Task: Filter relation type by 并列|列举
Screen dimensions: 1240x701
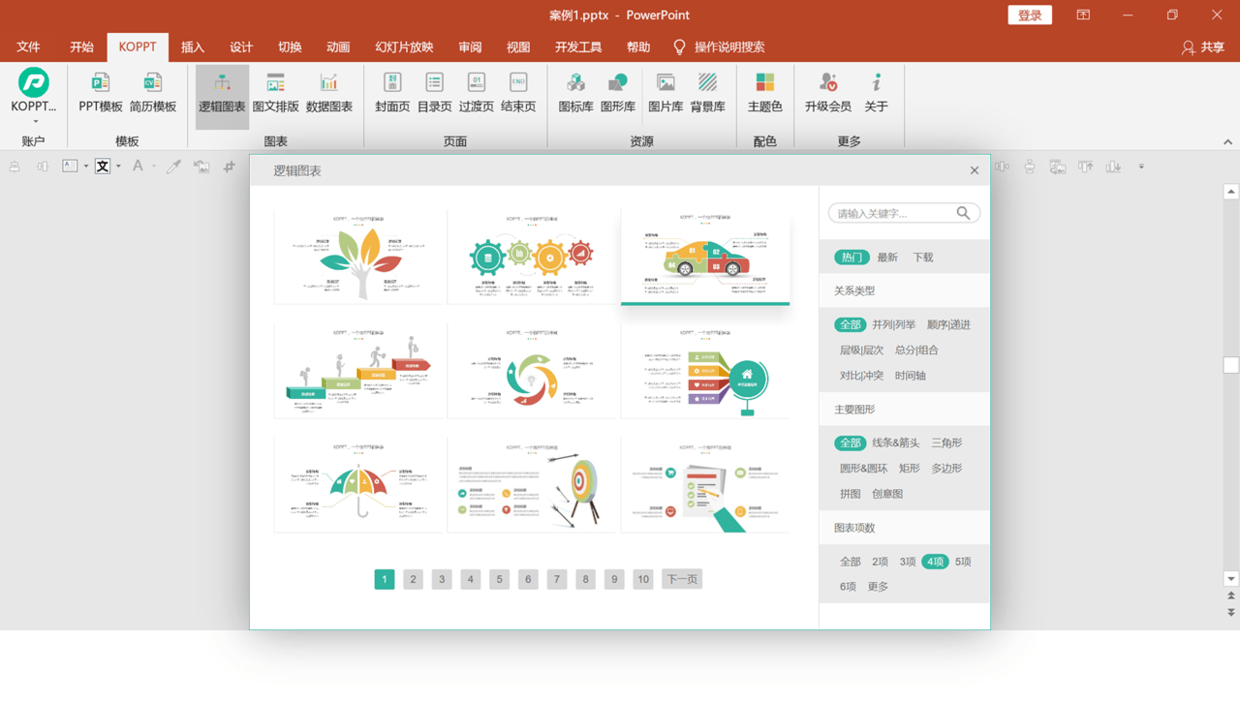Action: tap(893, 325)
